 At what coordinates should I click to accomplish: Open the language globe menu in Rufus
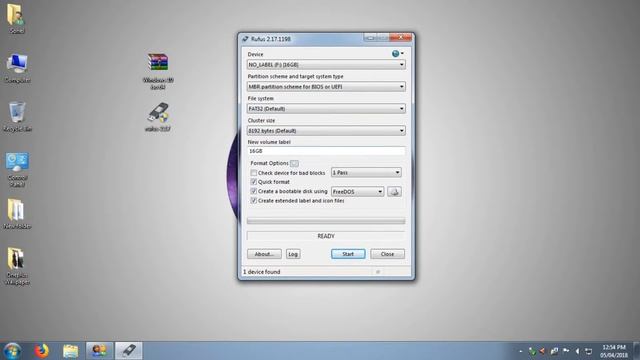[x=397, y=53]
